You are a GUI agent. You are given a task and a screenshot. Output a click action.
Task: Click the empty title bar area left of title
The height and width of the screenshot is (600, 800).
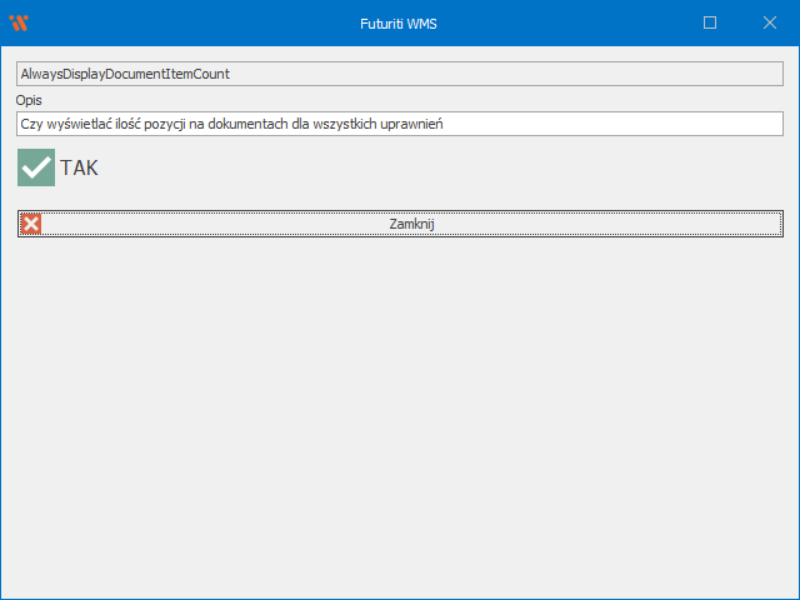pos(200,23)
